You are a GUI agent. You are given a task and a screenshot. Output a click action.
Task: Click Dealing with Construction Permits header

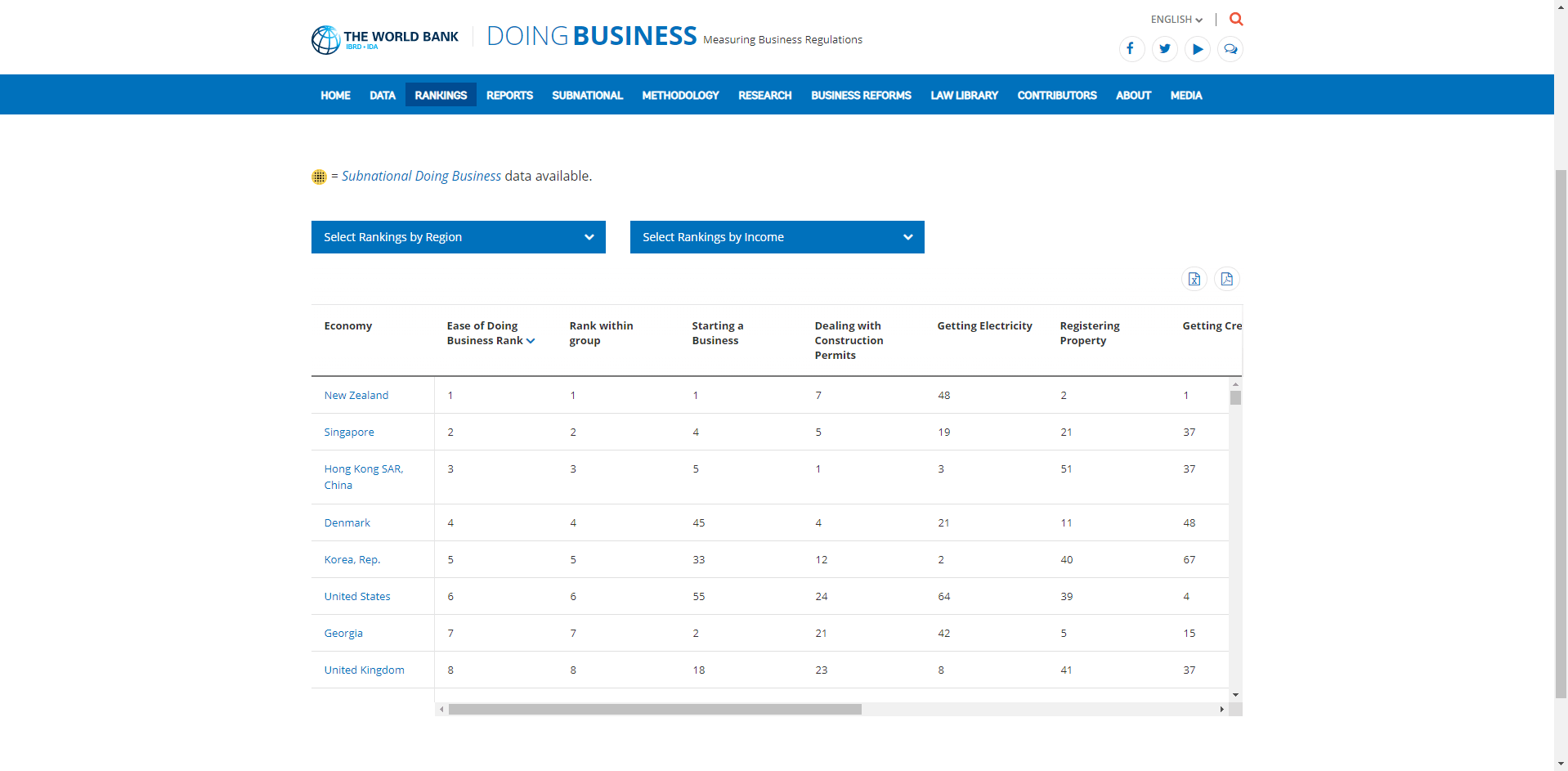849,340
